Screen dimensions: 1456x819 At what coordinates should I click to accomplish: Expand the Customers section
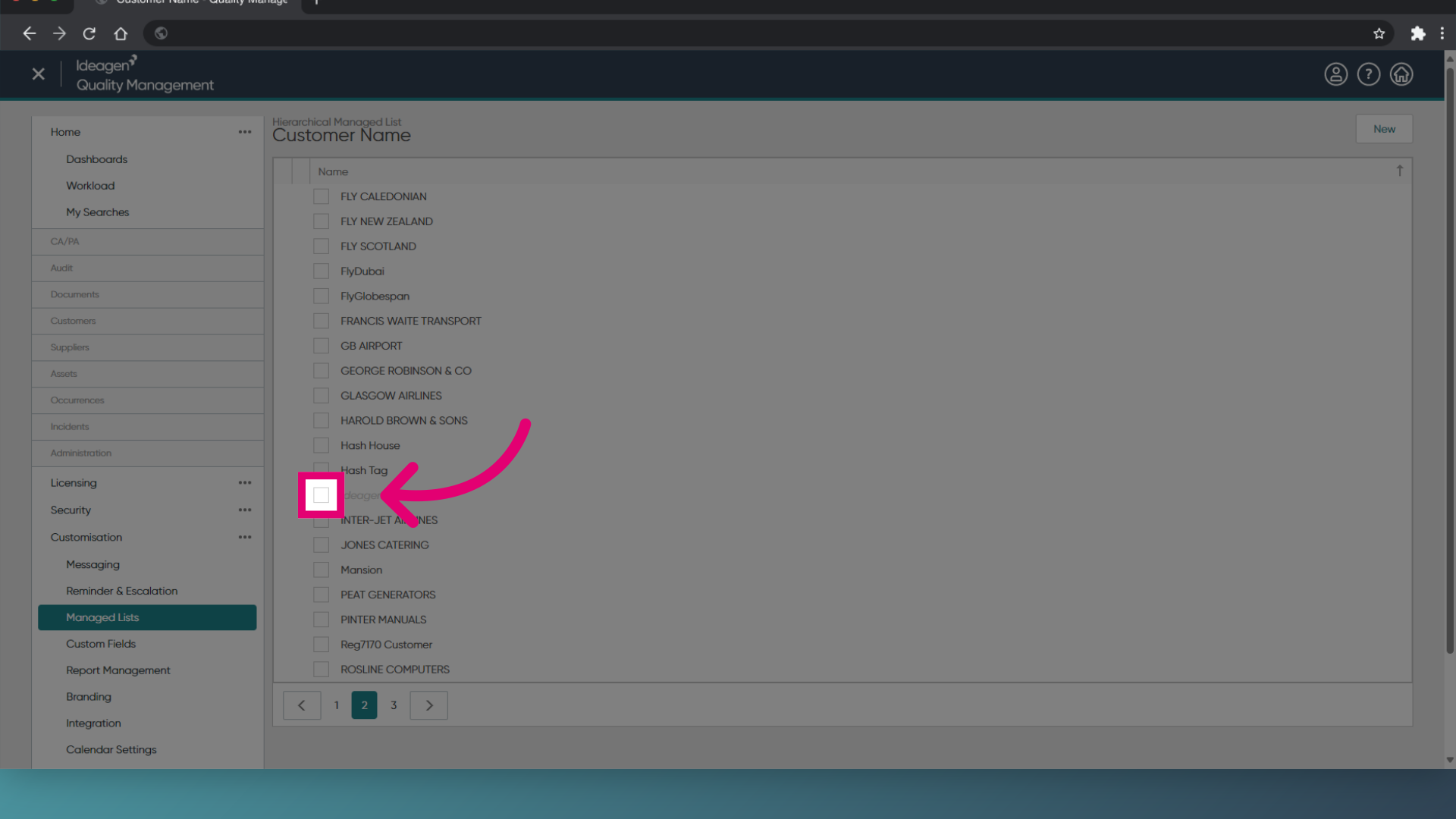147,322
